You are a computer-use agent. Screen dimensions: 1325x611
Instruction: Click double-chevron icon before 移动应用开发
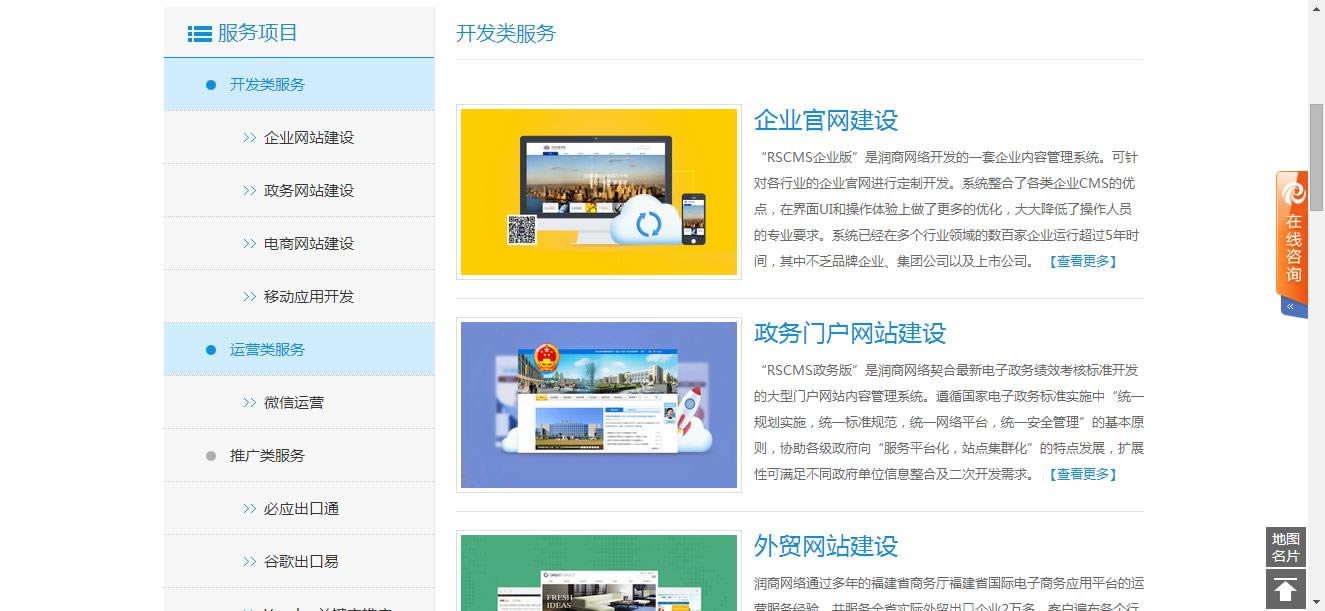250,297
